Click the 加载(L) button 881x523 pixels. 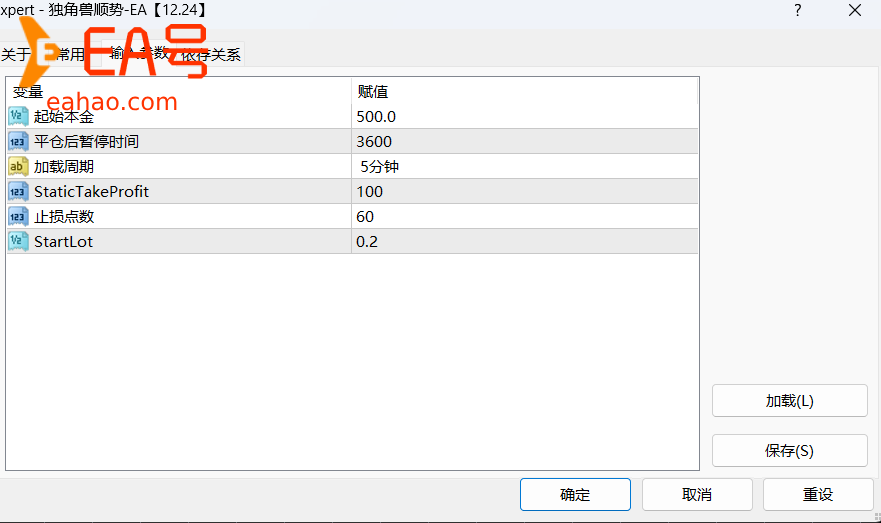[789, 401]
